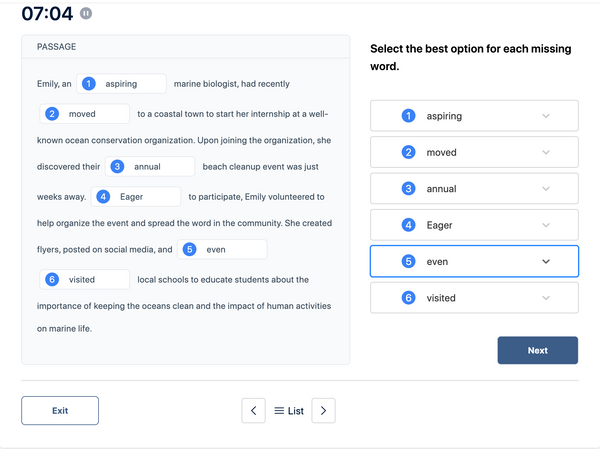Expand dropdown 2 showing moved

point(474,152)
